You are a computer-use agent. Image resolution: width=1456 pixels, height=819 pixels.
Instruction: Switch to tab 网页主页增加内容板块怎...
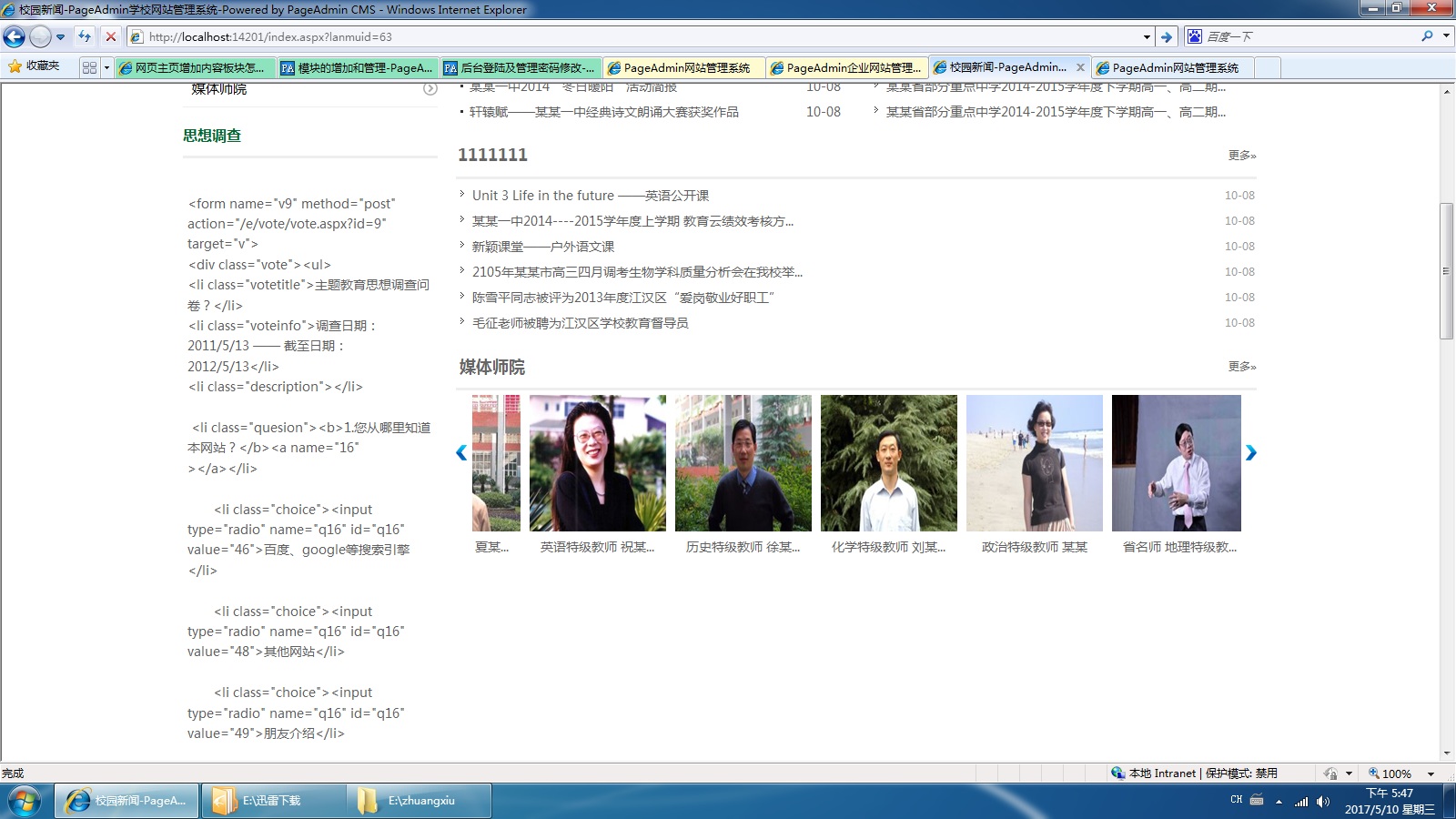point(196,67)
